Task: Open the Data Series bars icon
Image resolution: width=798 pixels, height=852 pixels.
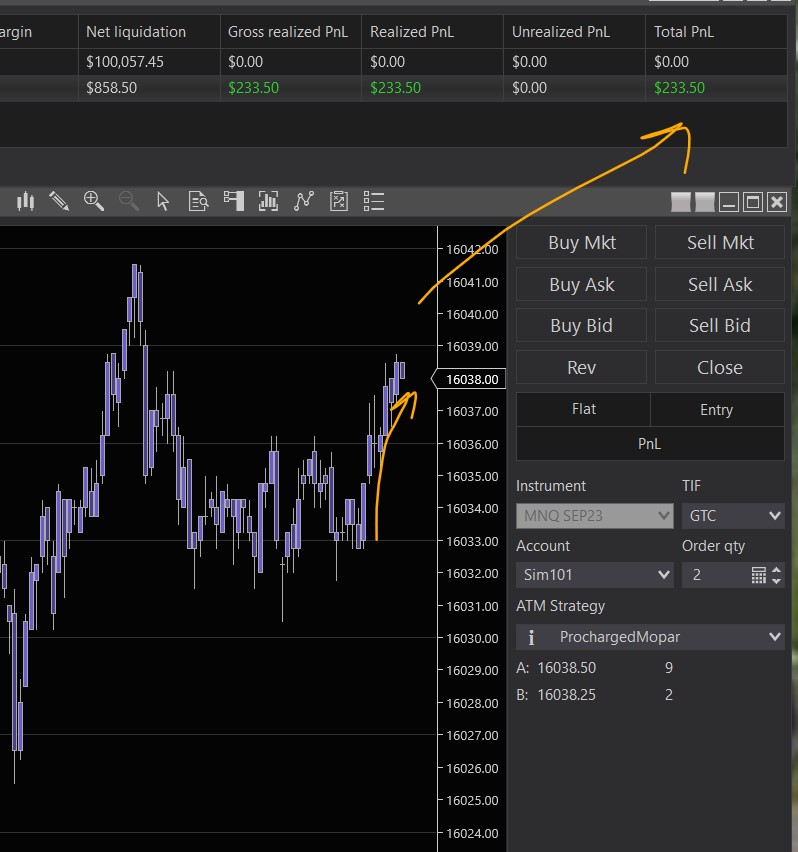Action: (x=268, y=201)
